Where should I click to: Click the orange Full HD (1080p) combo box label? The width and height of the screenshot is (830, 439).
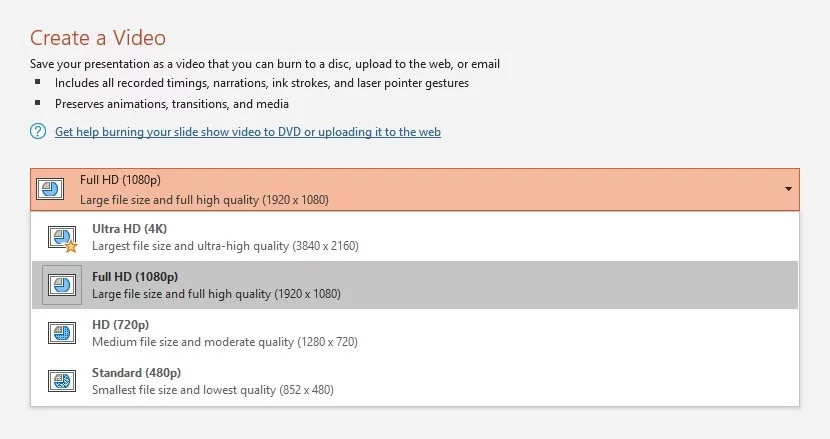[x=120, y=181]
